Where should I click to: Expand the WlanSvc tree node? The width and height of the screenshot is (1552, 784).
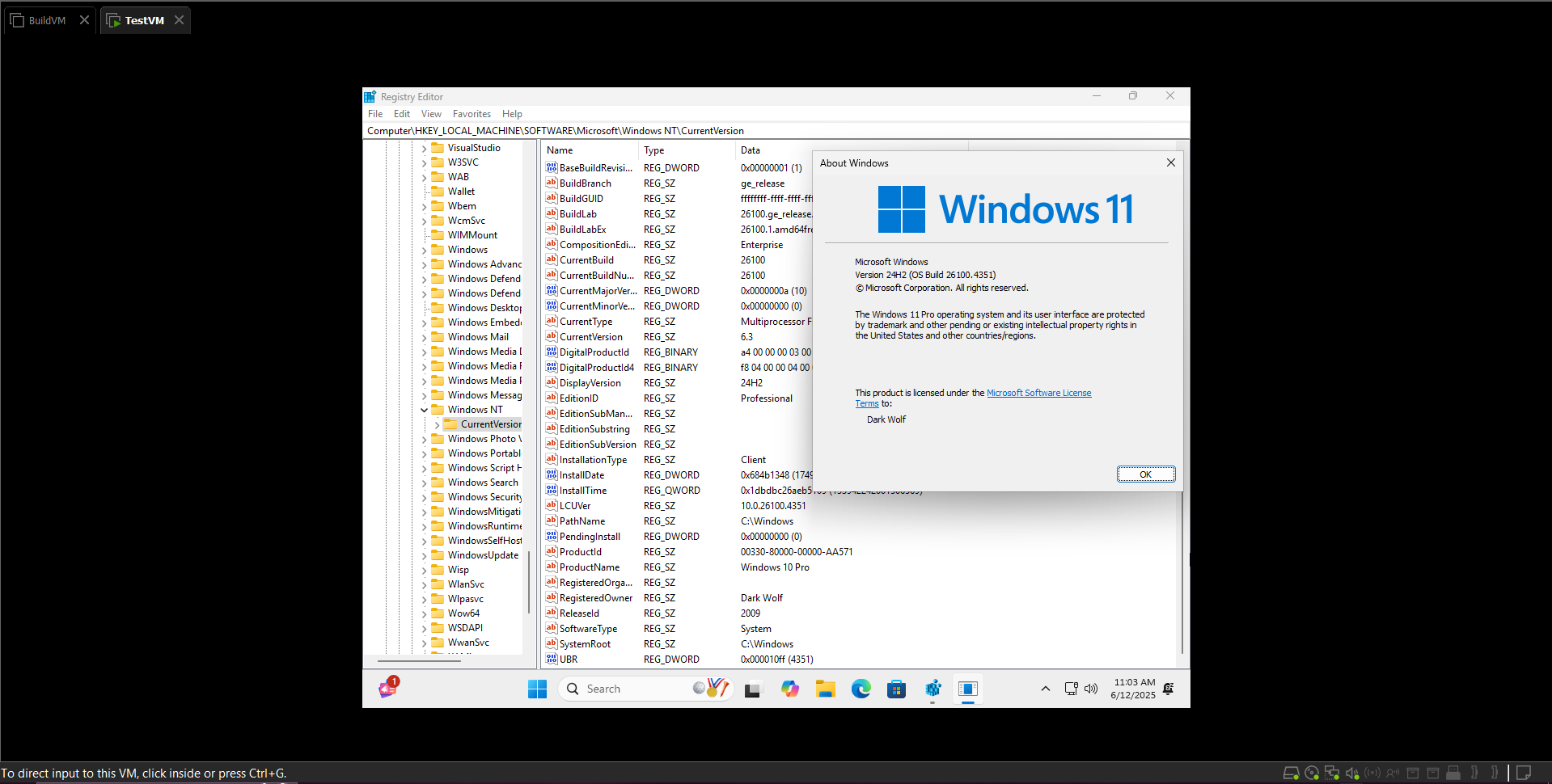(424, 584)
